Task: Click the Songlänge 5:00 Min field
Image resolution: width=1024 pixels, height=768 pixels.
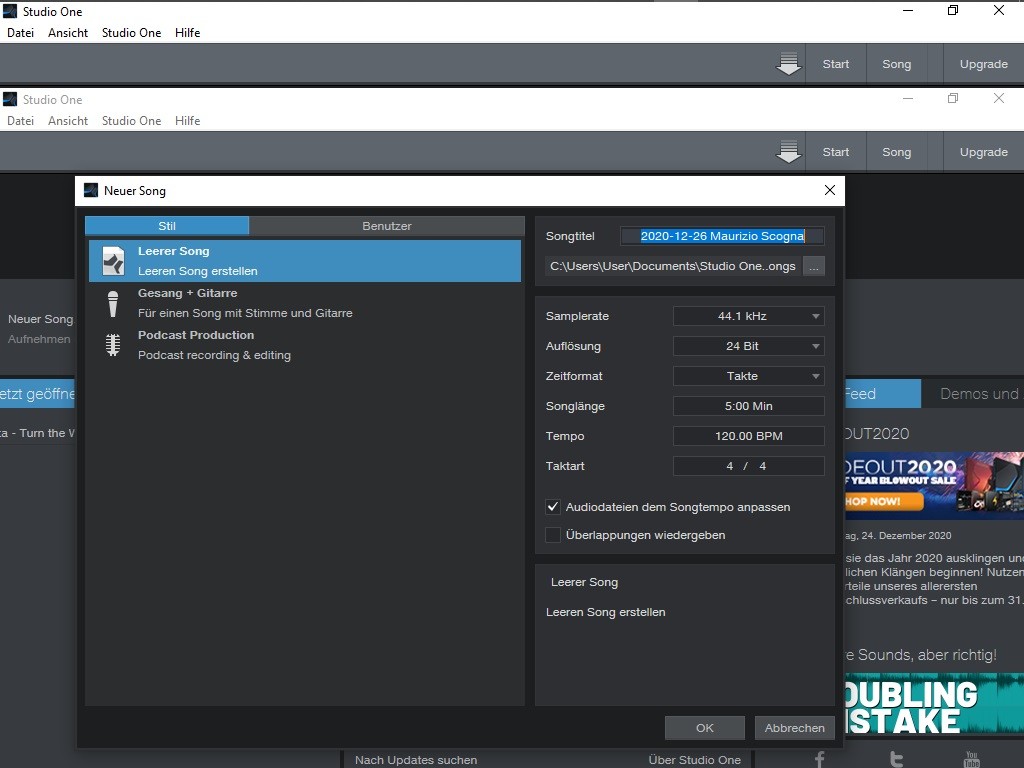Action: click(x=748, y=406)
